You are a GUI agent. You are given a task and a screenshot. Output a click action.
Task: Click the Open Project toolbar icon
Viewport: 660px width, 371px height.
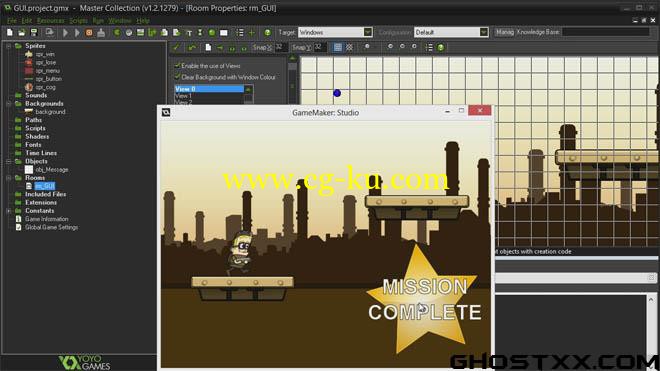point(21,32)
